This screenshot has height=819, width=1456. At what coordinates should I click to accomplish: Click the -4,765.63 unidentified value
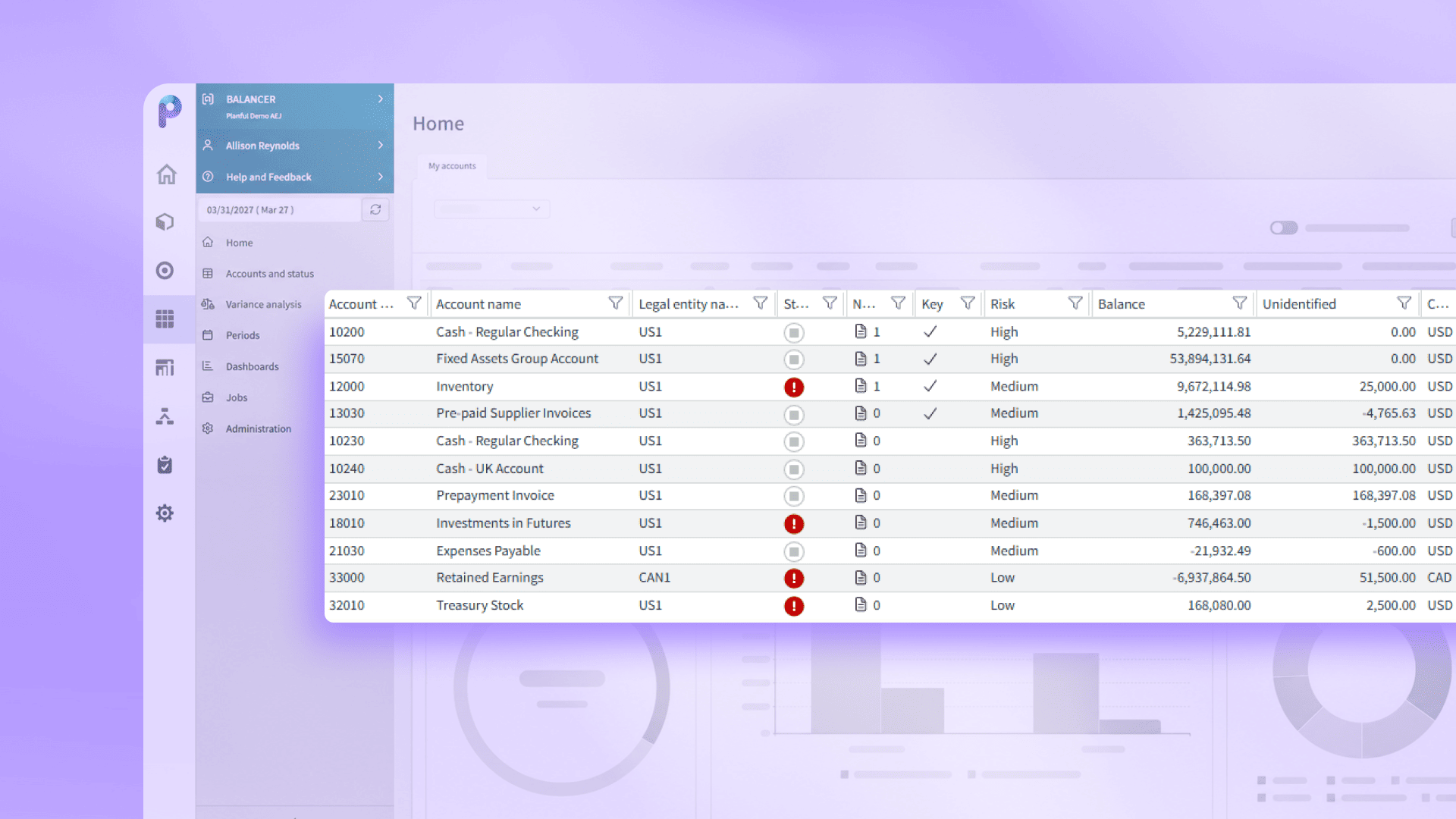[x=1389, y=413]
